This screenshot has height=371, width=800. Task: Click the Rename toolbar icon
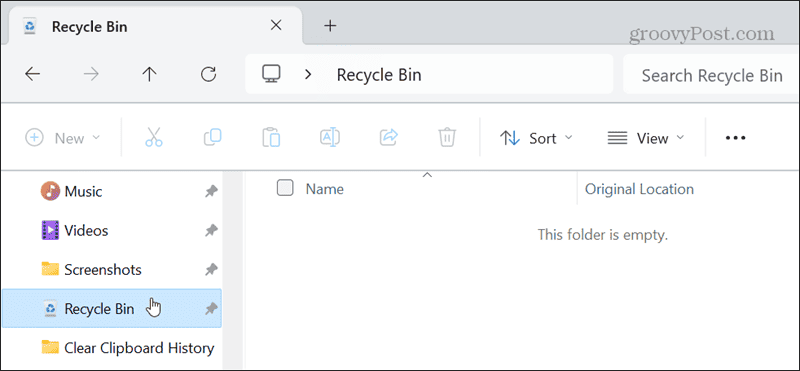[x=330, y=138]
